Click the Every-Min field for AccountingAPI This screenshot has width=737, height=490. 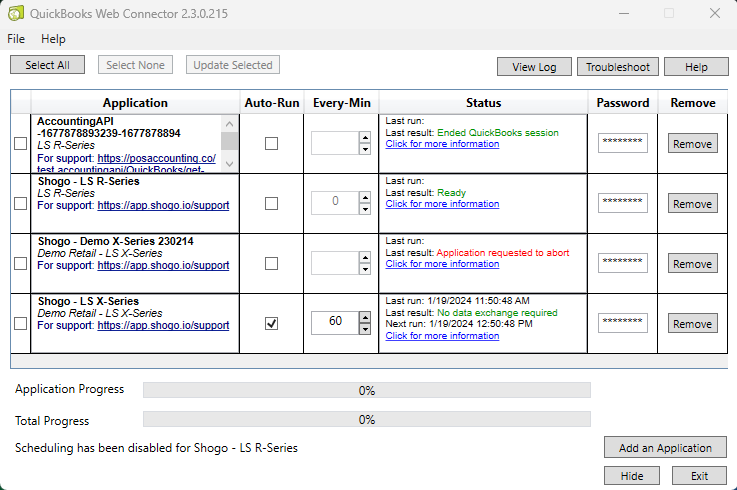click(x=335, y=143)
